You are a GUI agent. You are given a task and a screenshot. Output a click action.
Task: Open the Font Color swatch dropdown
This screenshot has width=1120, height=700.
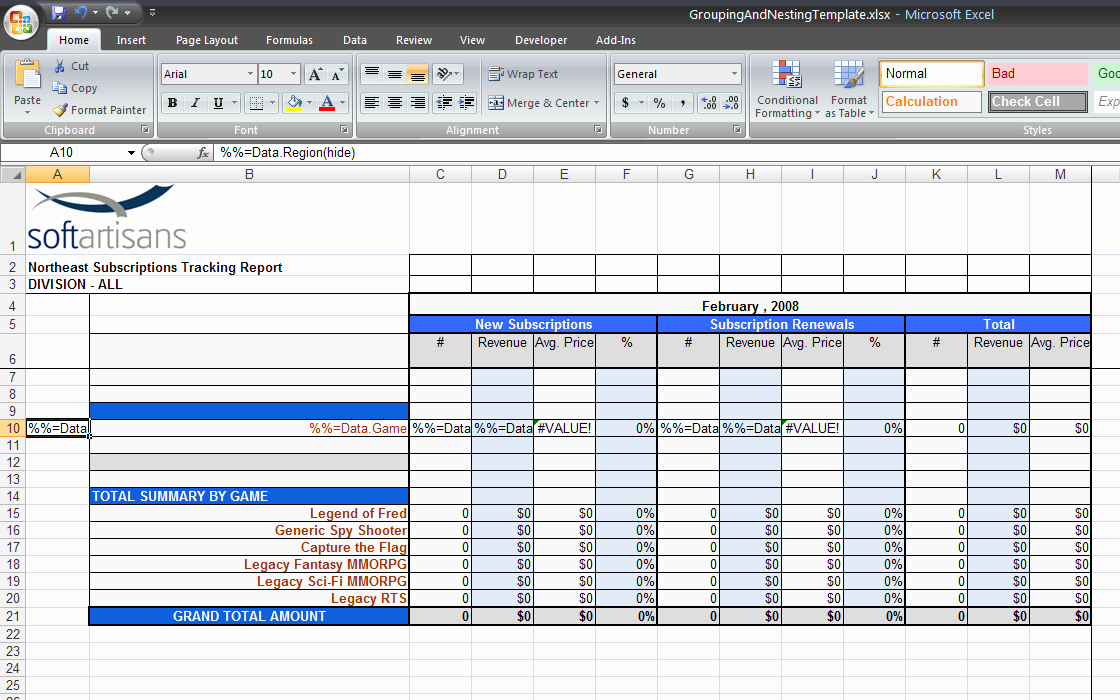pyautogui.click(x=339, y=103)
